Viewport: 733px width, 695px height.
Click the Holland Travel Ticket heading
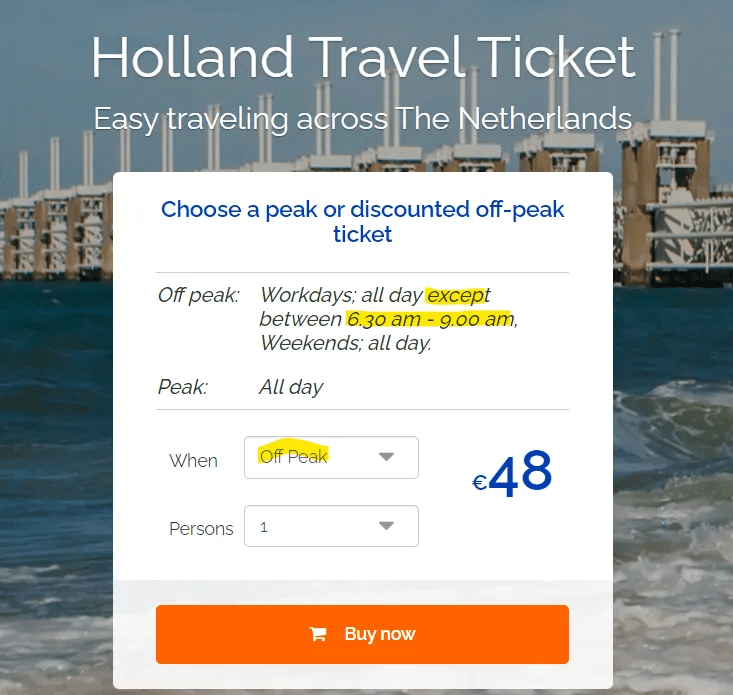pos(363,58)
